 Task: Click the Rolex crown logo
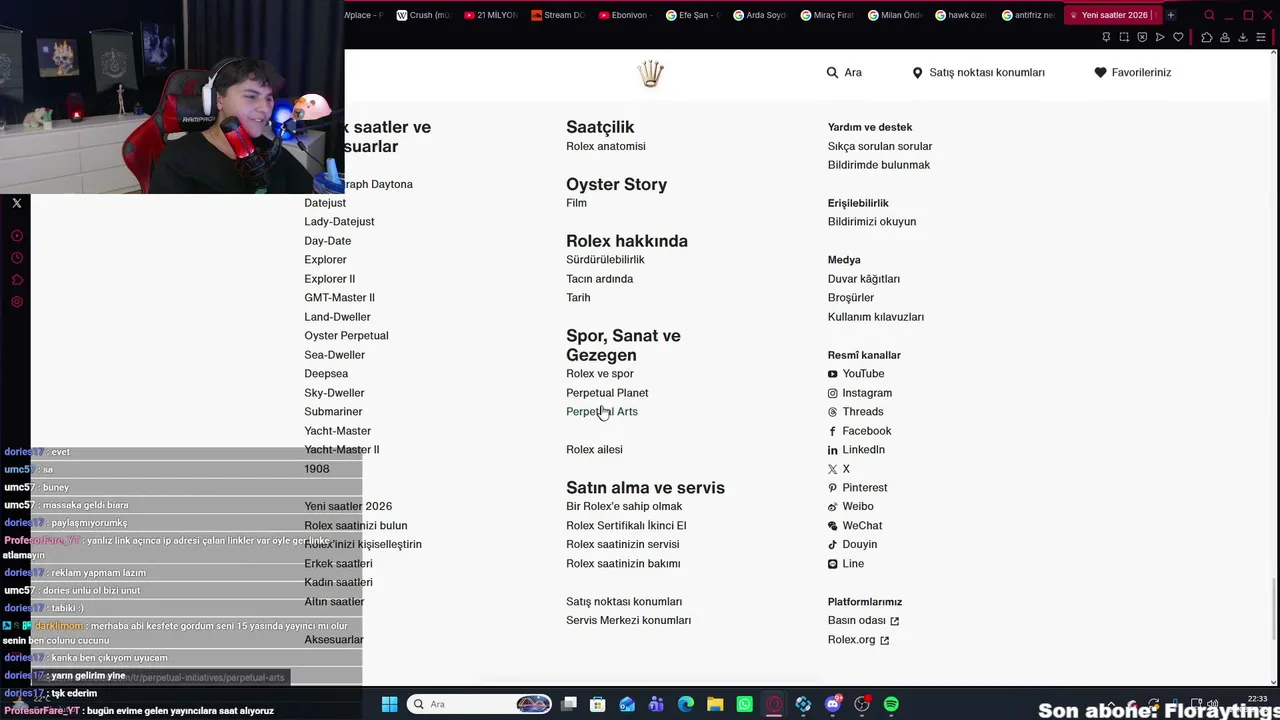(651, 73)
